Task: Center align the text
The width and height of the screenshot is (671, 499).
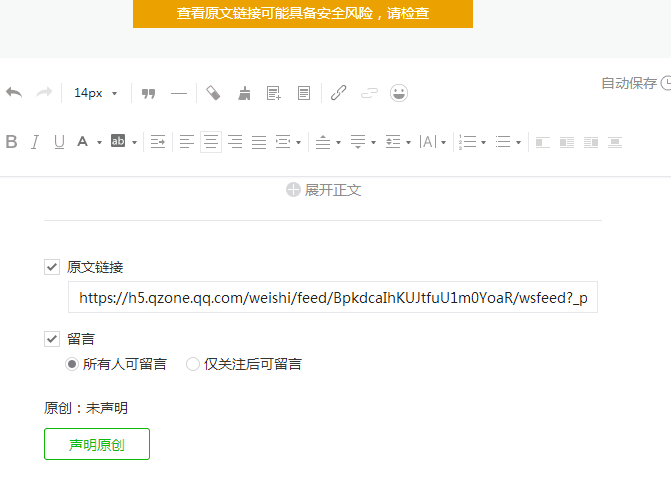Action: (x=211, y=142)
